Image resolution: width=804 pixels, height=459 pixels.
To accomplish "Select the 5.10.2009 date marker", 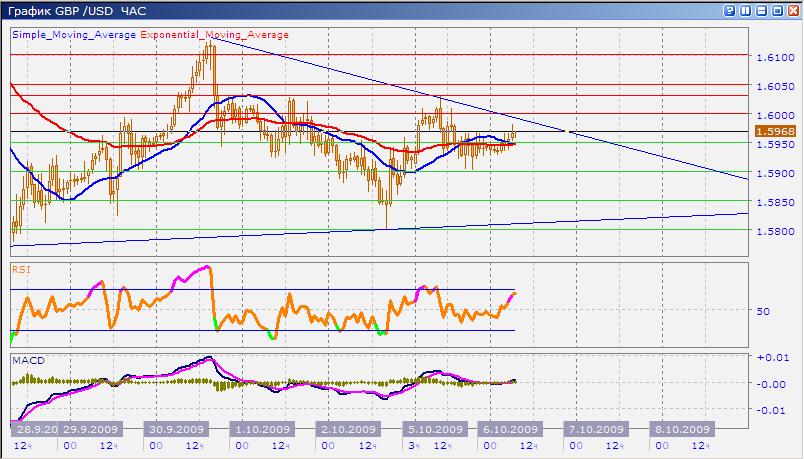I will pos(434,427).
